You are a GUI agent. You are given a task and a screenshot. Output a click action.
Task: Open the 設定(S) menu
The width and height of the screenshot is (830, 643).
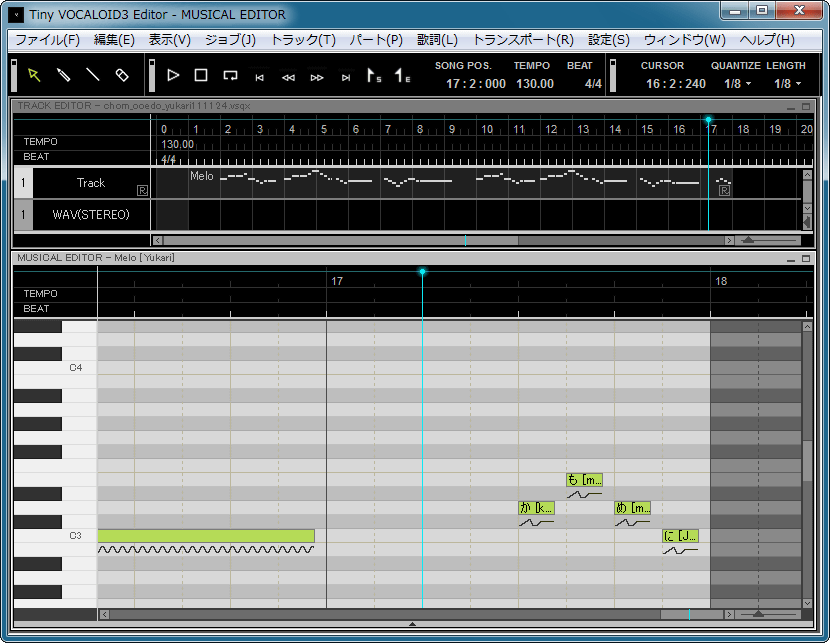click(609, 40)
